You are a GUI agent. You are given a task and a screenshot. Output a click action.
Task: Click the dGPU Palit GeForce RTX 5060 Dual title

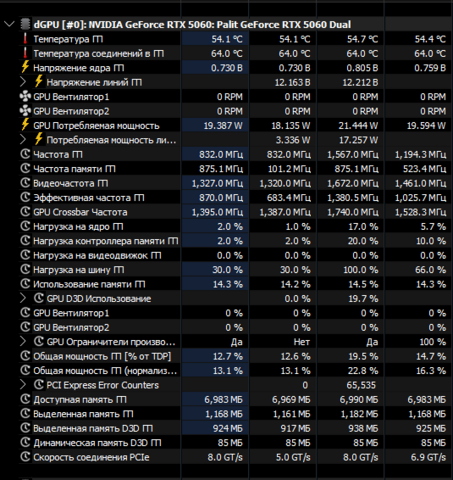click(x=192, y=25)
